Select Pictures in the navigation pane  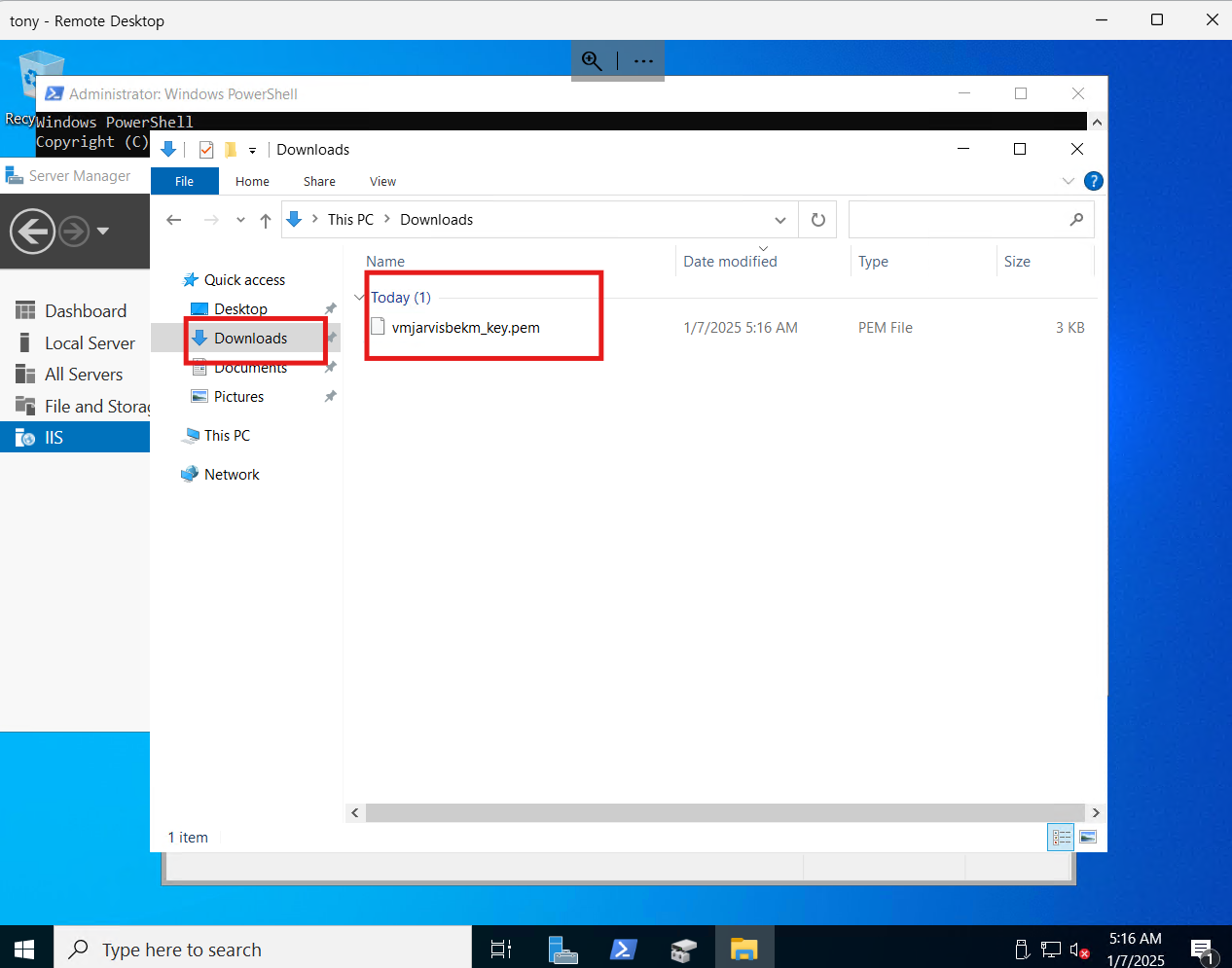pos(238,397)
